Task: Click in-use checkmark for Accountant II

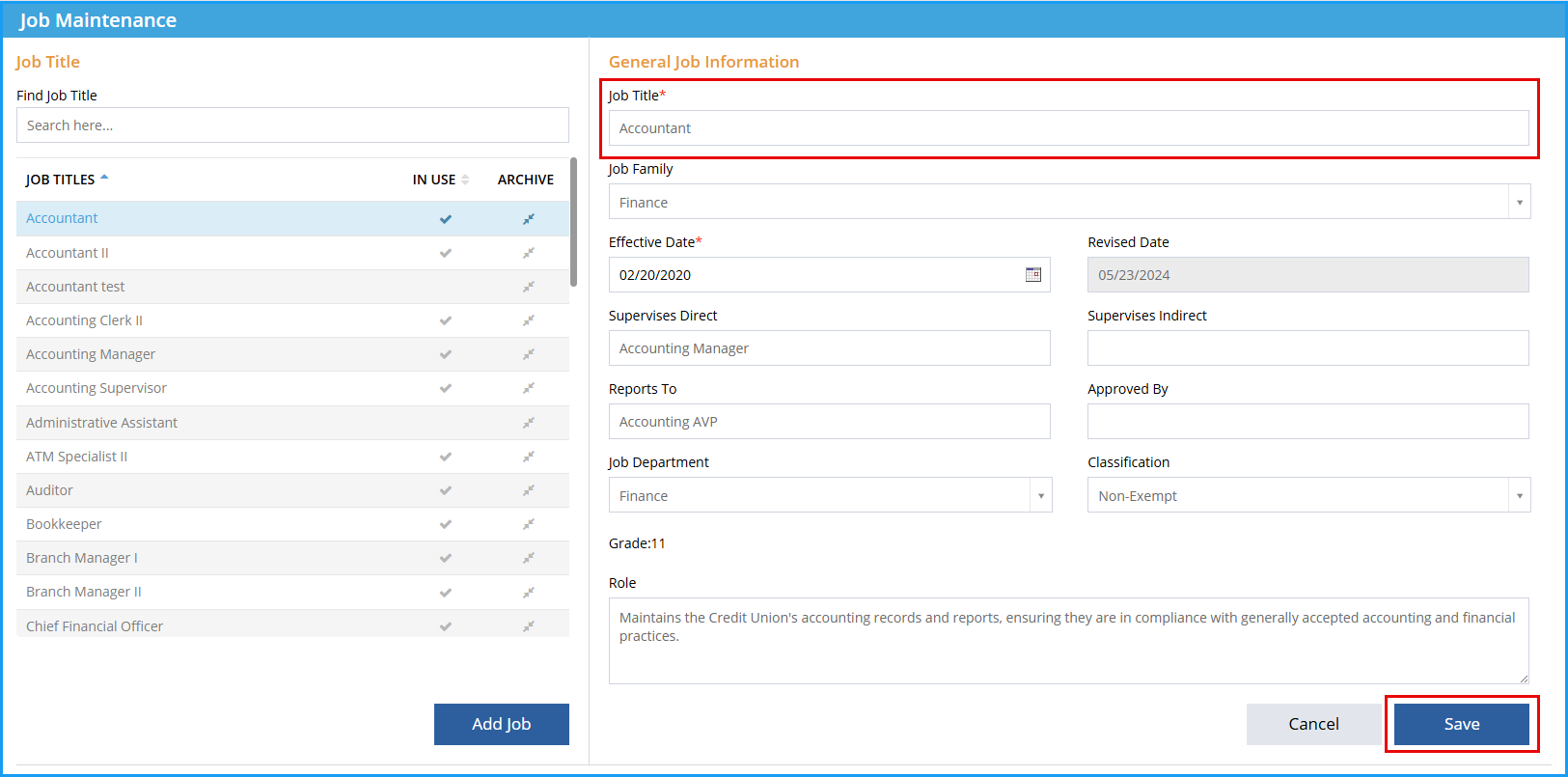Action: (x=446, y=253)
